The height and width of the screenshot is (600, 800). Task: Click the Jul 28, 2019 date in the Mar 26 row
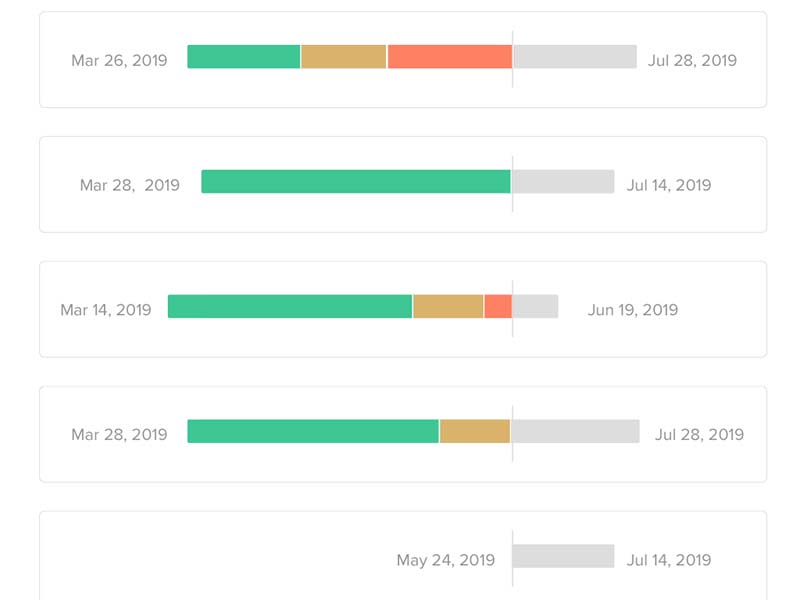(x=692, y=60)
